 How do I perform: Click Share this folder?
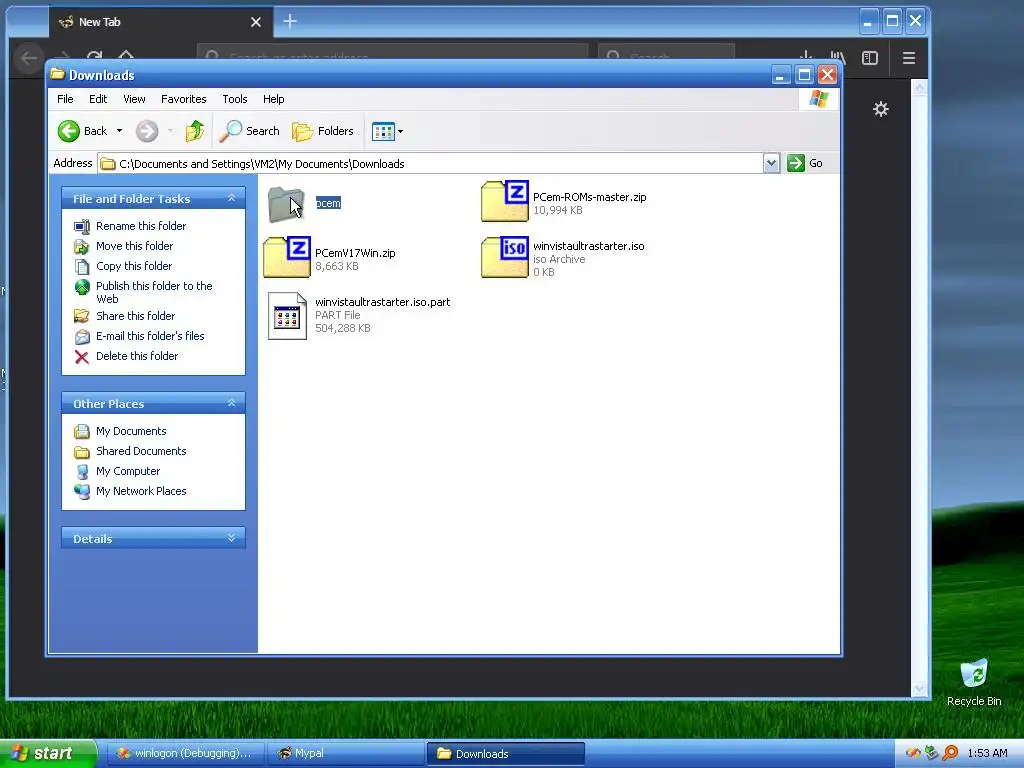click(x=135, y=316)
